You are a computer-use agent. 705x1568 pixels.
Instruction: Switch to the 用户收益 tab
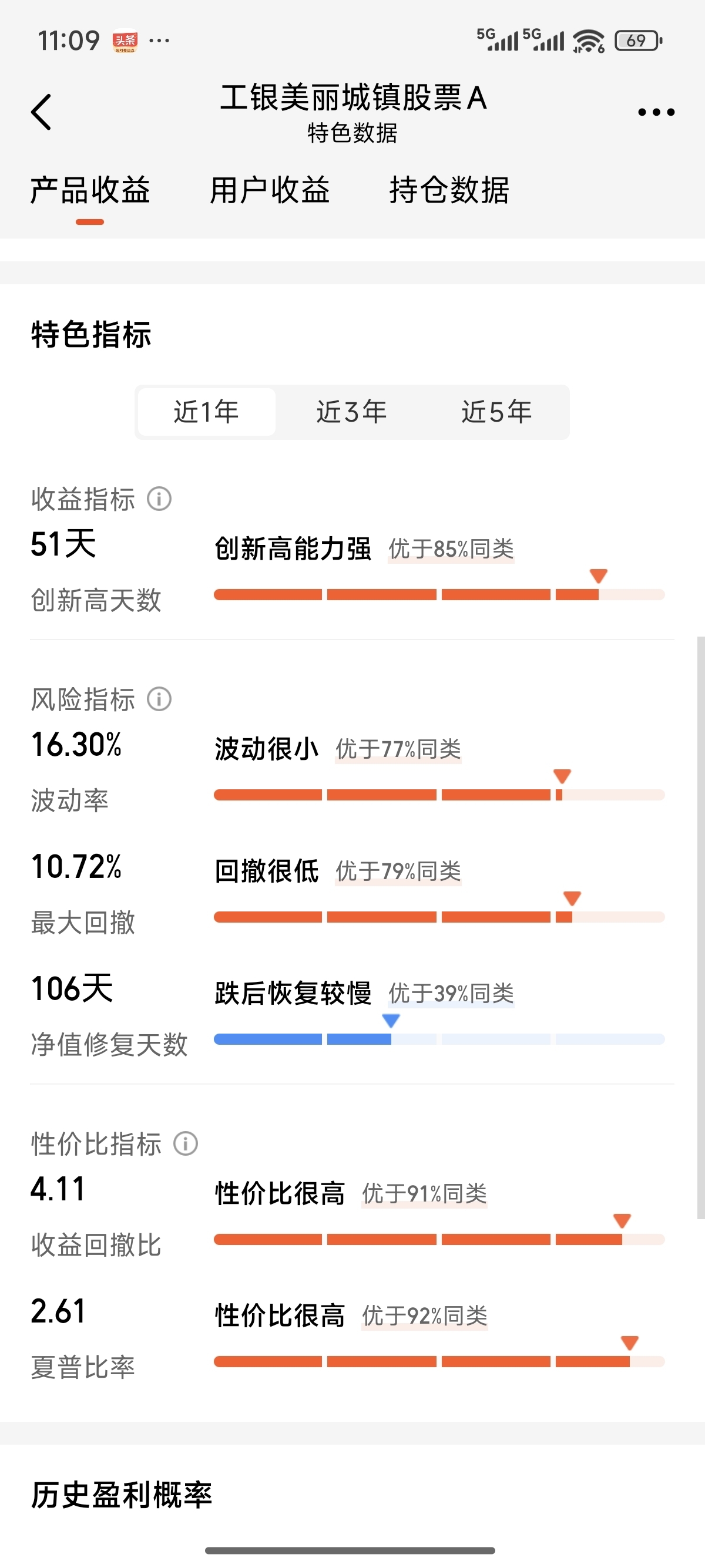click(x=270, y=190)
